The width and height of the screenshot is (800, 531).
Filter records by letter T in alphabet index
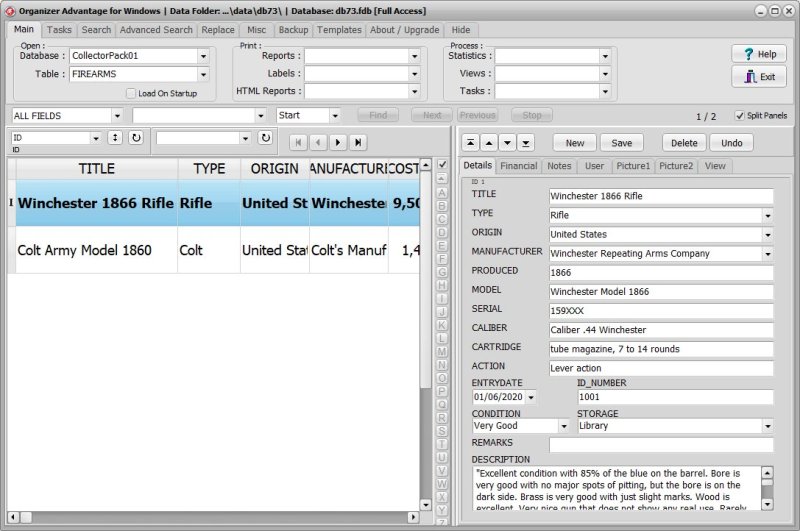click(442, 444)
